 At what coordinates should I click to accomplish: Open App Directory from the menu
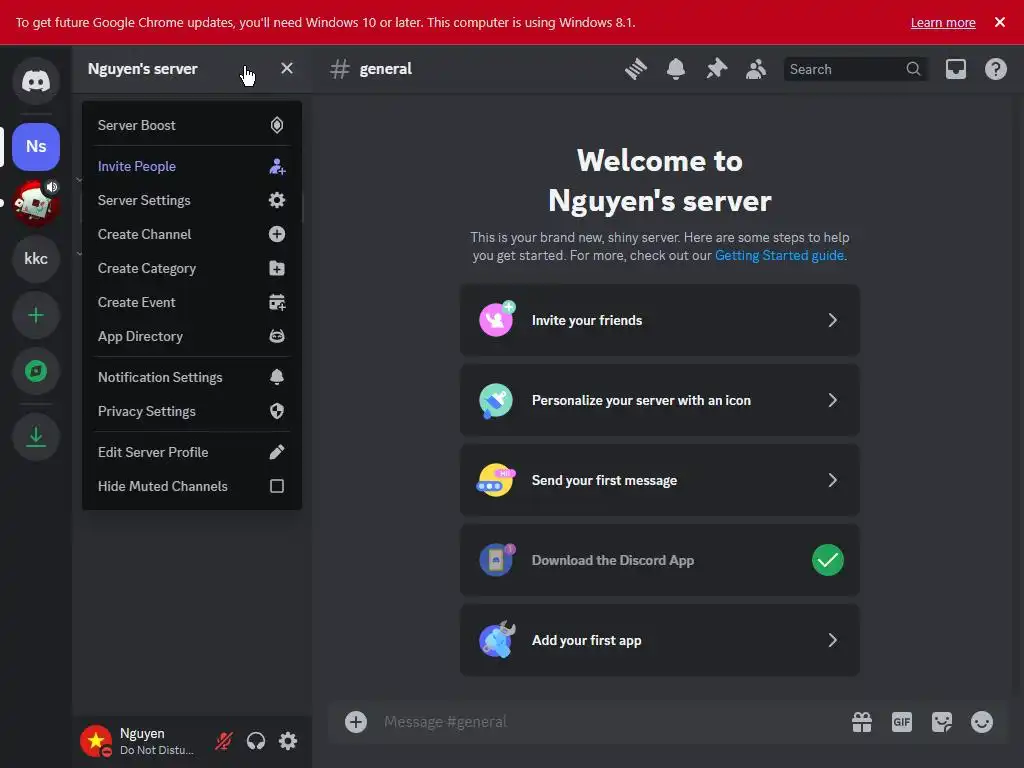click(191, 336)
